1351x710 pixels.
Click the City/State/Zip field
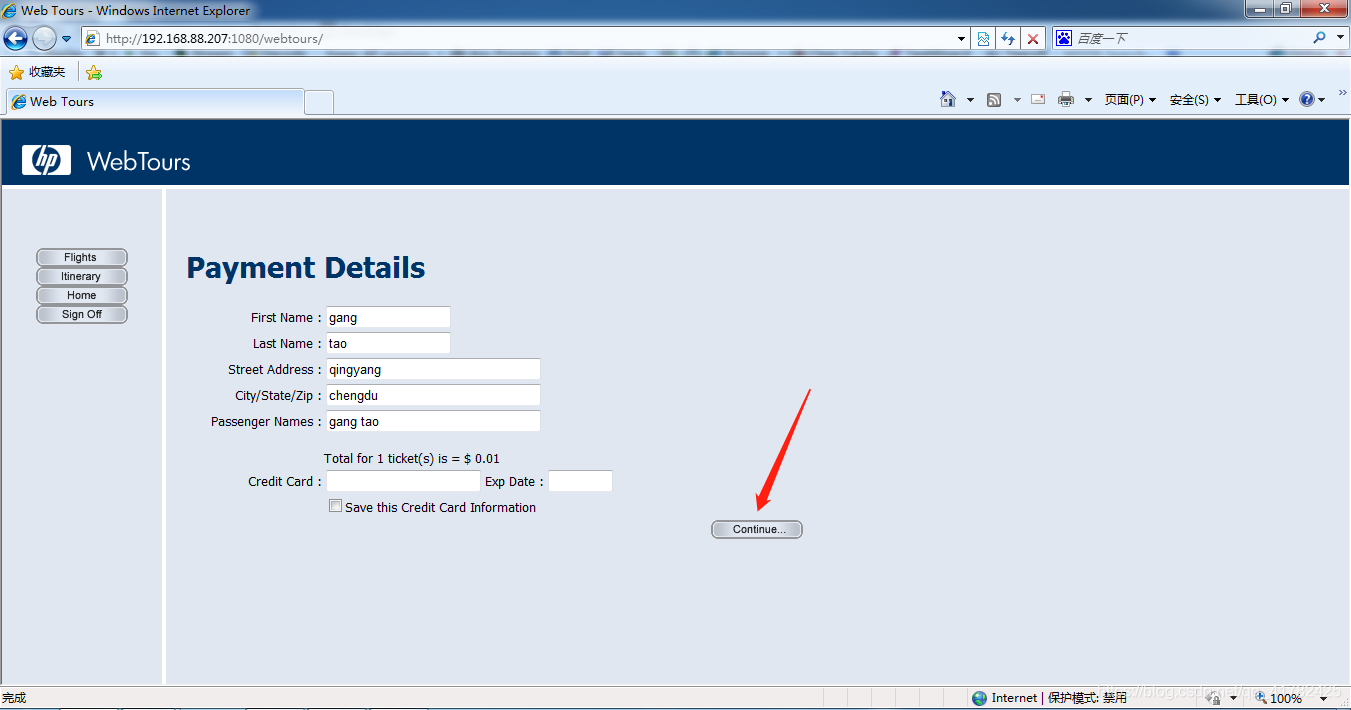click(433, 395)
